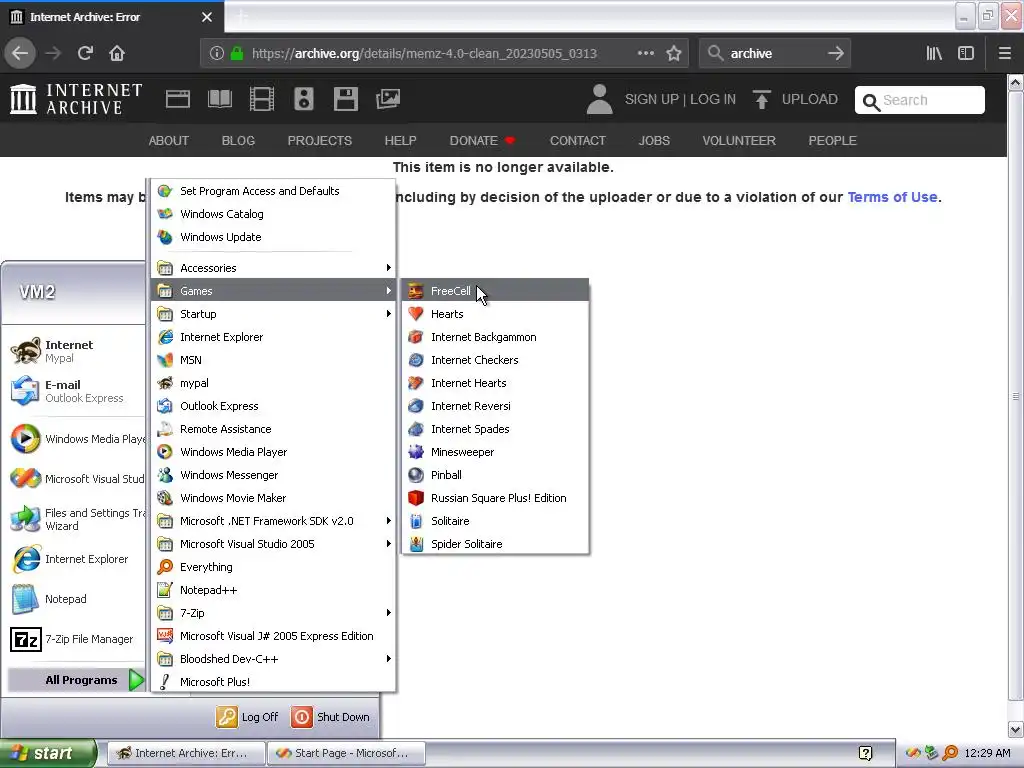The width and height of the screenshot is (1024, 768).
Task: Expand Bloodshed Dev-C++ submenu
Action: coord(274,659)
